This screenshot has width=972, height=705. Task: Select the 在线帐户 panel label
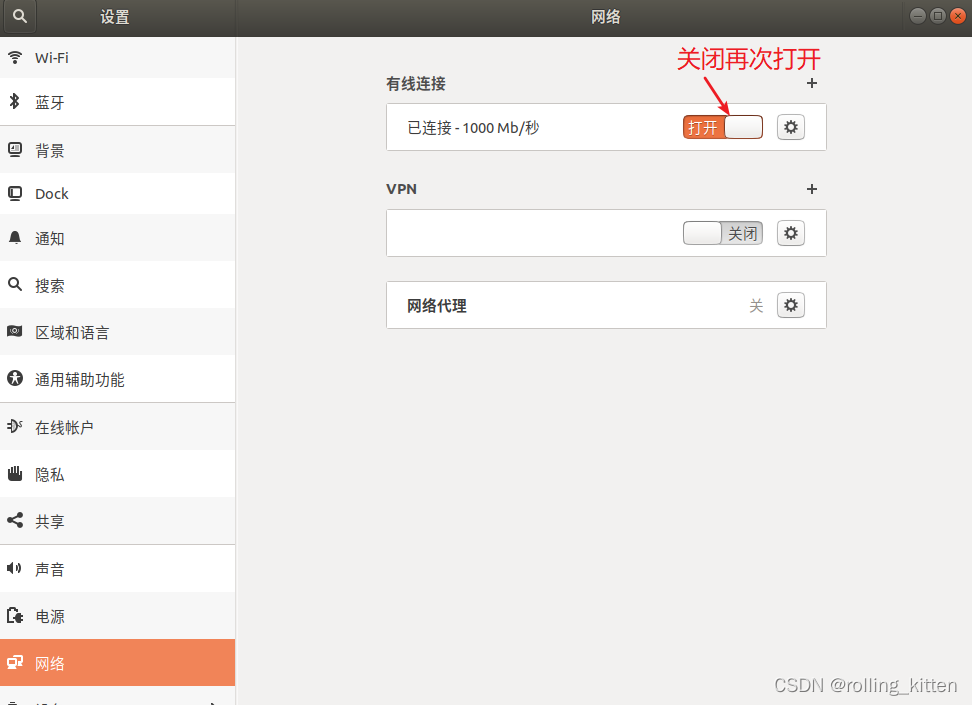tap(64, 427)
